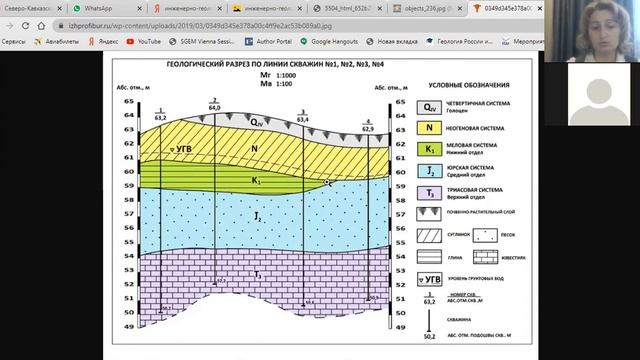Click the Yandex favicon on the search tab
The height and width of the screenshot is (360, 640).
pyautogui.click(x=157, y=8)
